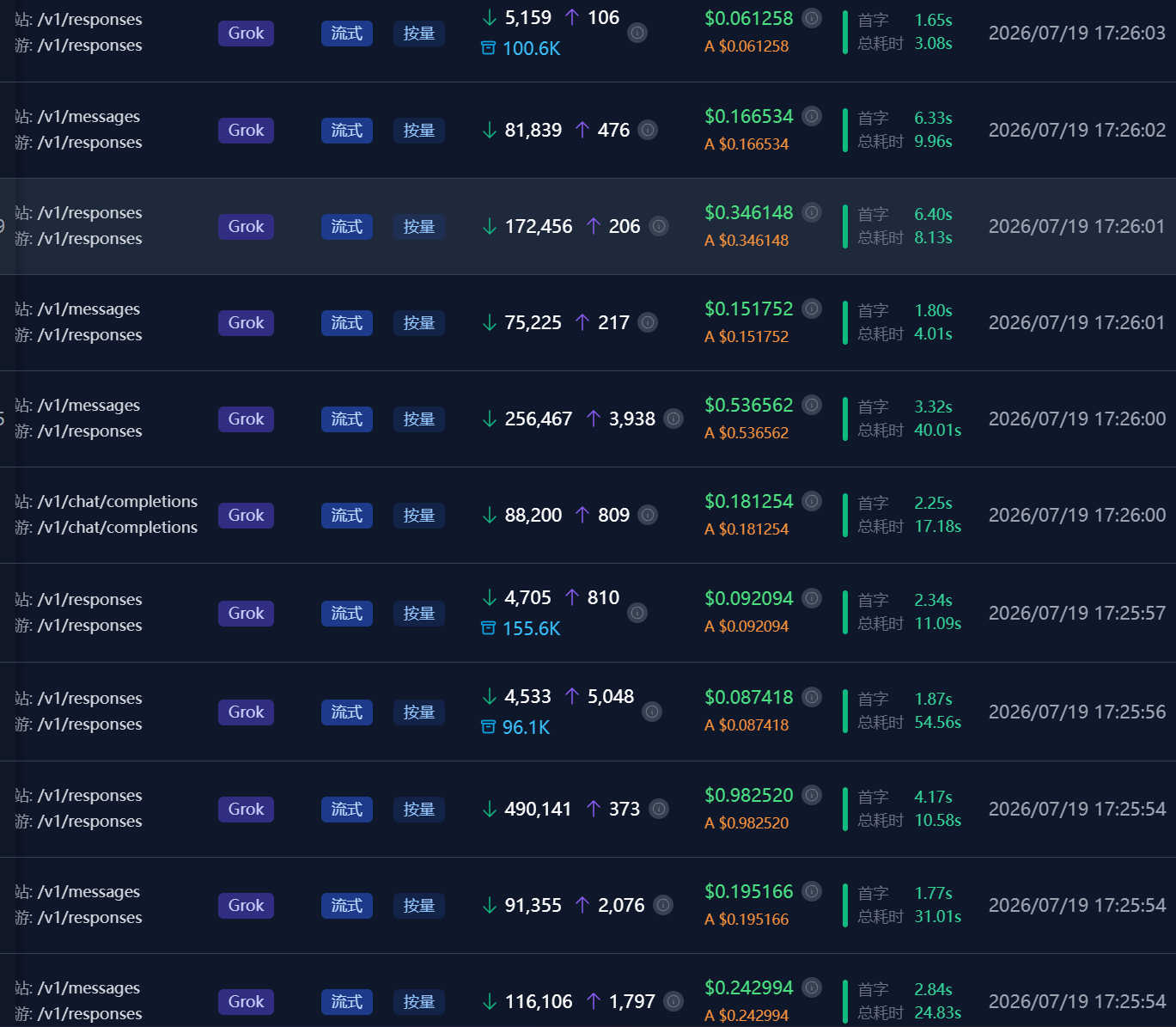Select the Grok tag in the $0.982520 row
This screenshot has height=1027, width=1176.
pos(246,809)
